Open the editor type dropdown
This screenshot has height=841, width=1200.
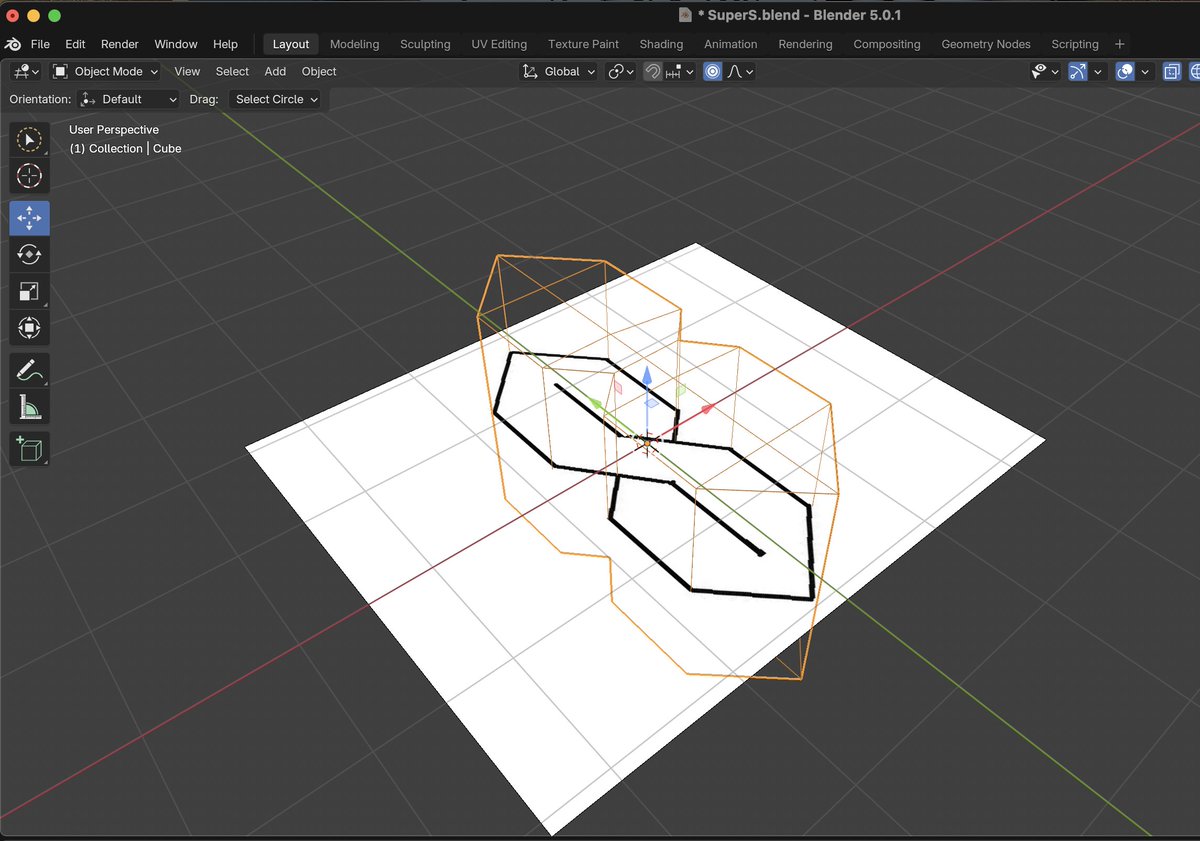click(25, 71)
